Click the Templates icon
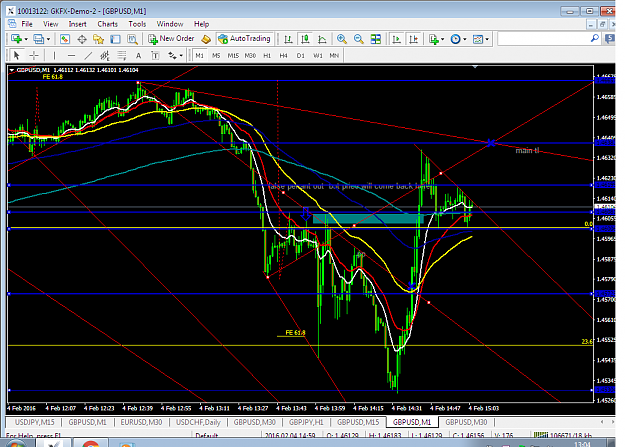This screenshot has height=447, width=625. click(478, 39)
